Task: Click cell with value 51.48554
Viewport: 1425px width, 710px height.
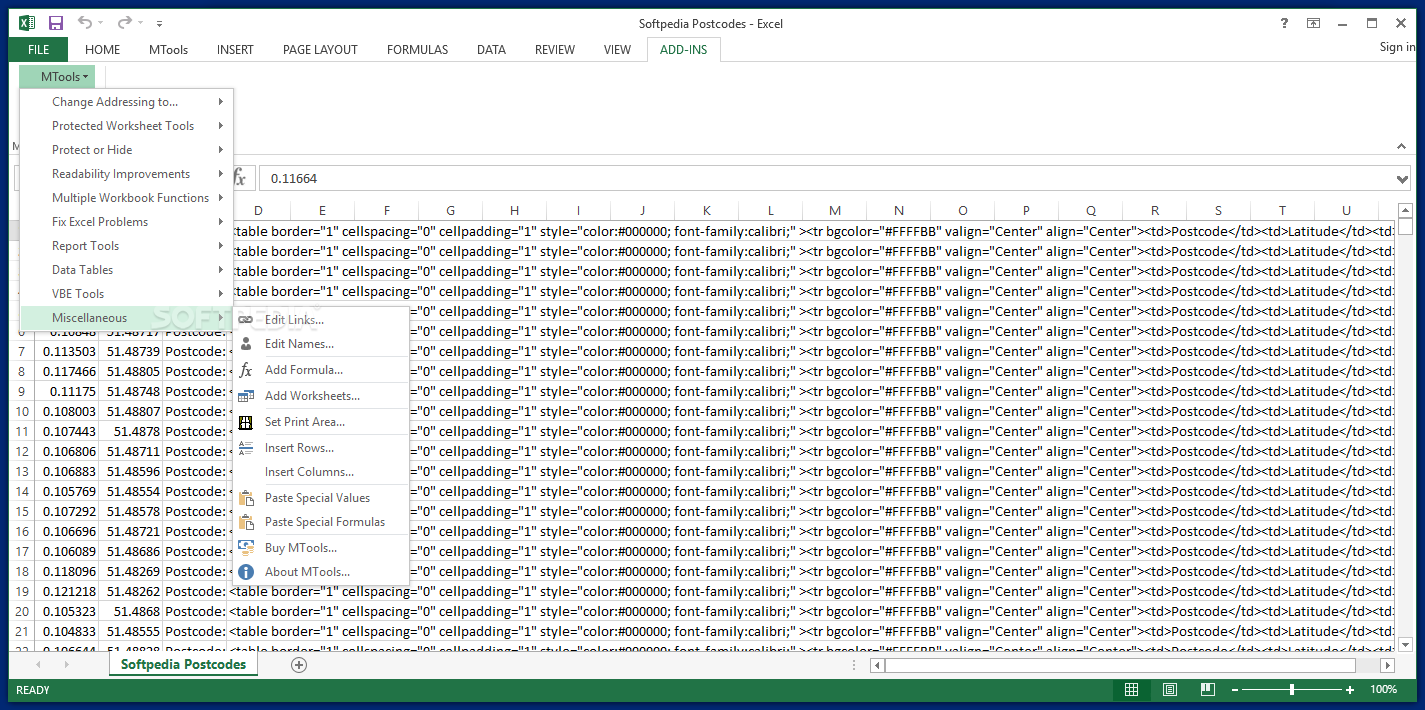Action: (x=131, y=492)
